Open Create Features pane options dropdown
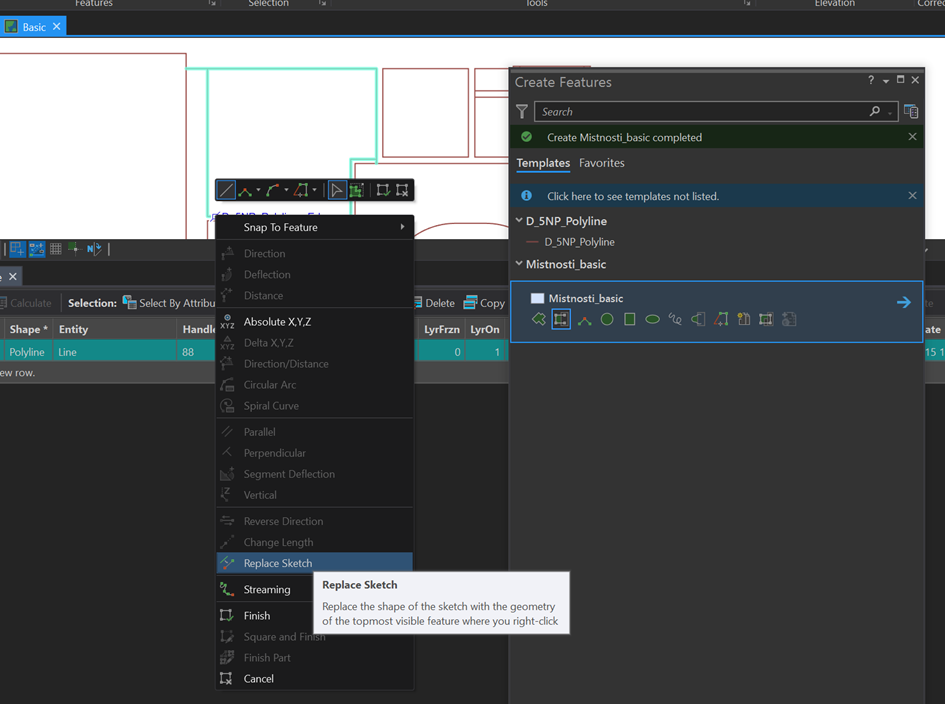Image resolution: width=945 pixels, height=704 pixels. click(x=886, y=80)
